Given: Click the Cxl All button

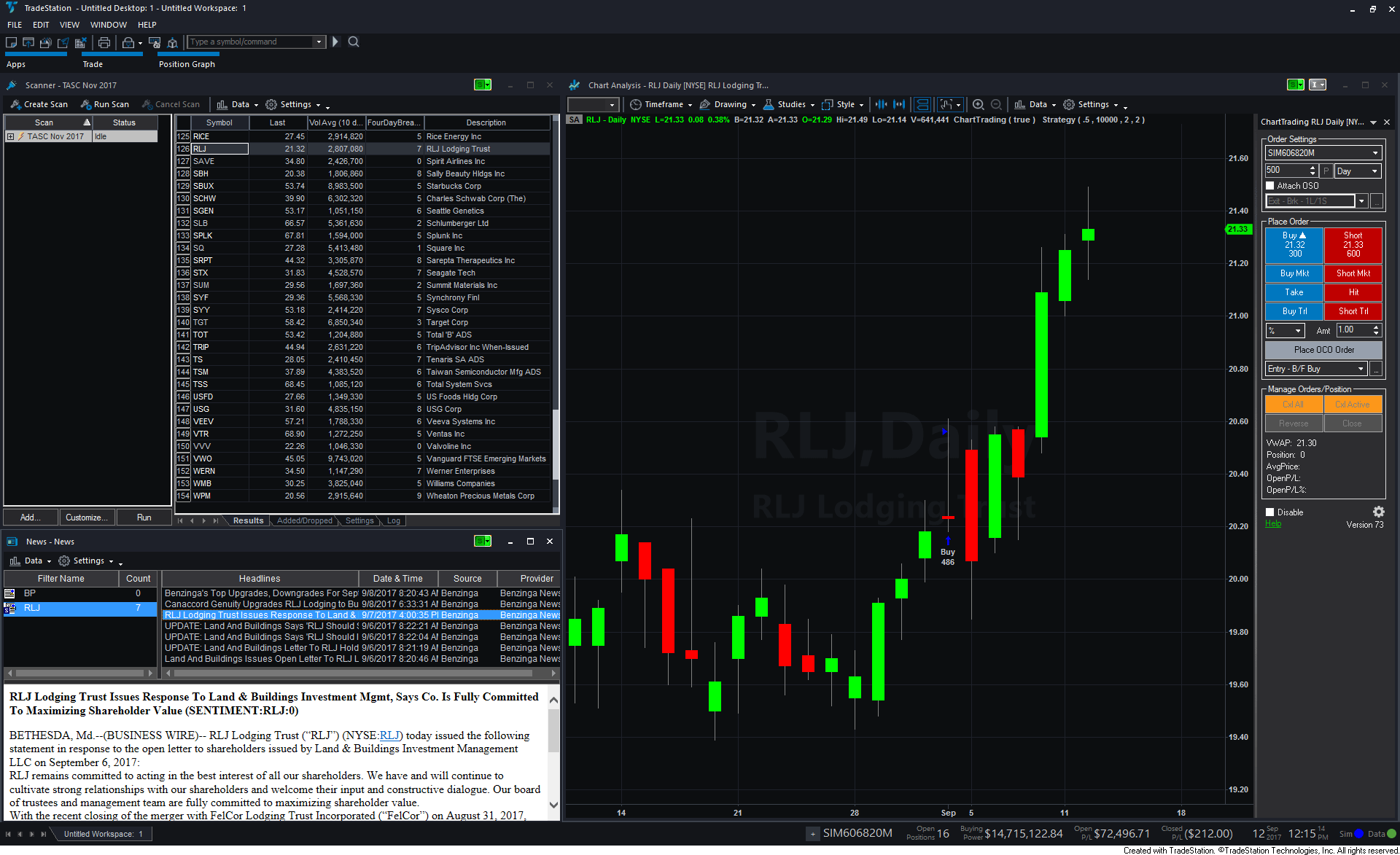Looking at the screenshot, I should click(1294, 405).
